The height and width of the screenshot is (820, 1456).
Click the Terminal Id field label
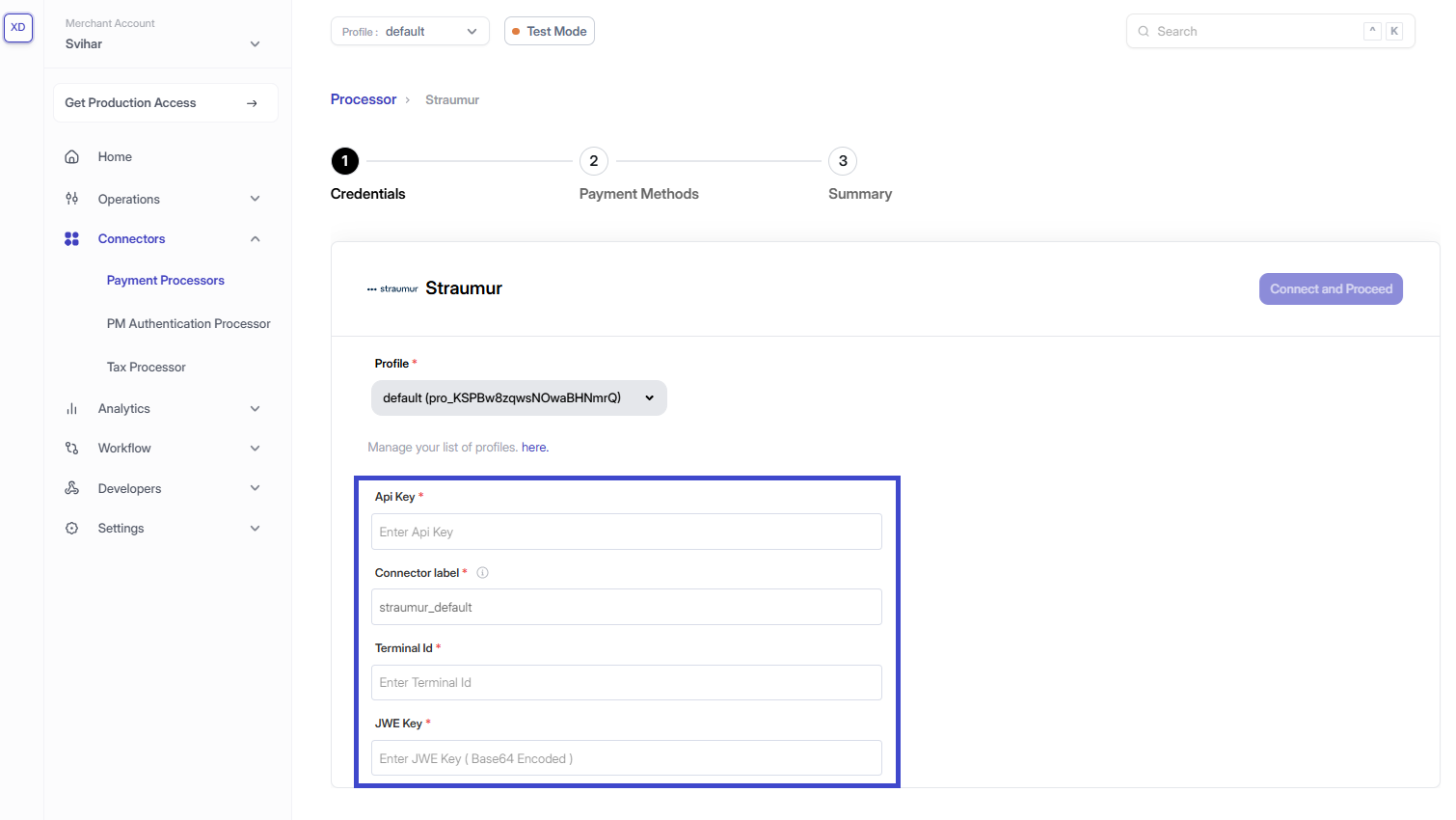point(404,648)
